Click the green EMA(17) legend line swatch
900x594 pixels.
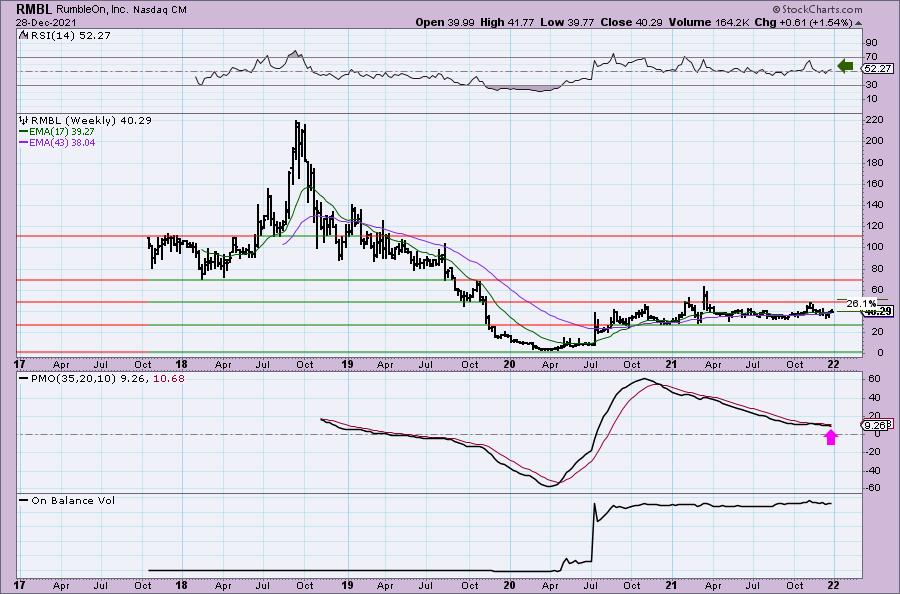coord(24,132)
